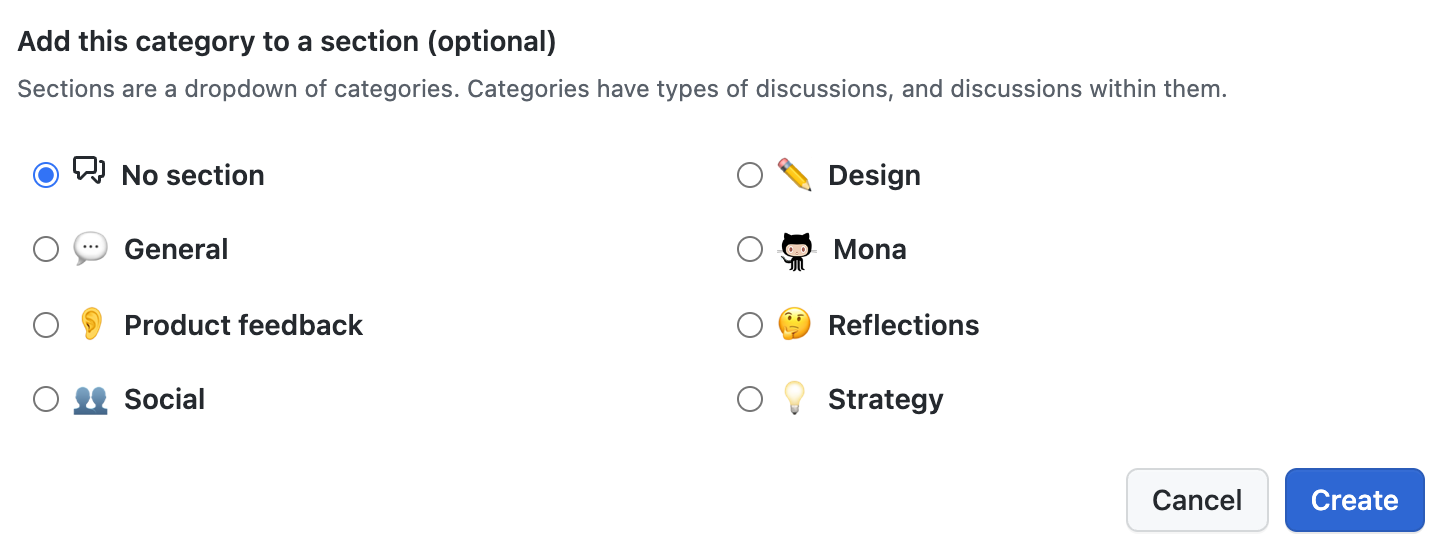Click the pencil emoji next to Design

point(794,175)
